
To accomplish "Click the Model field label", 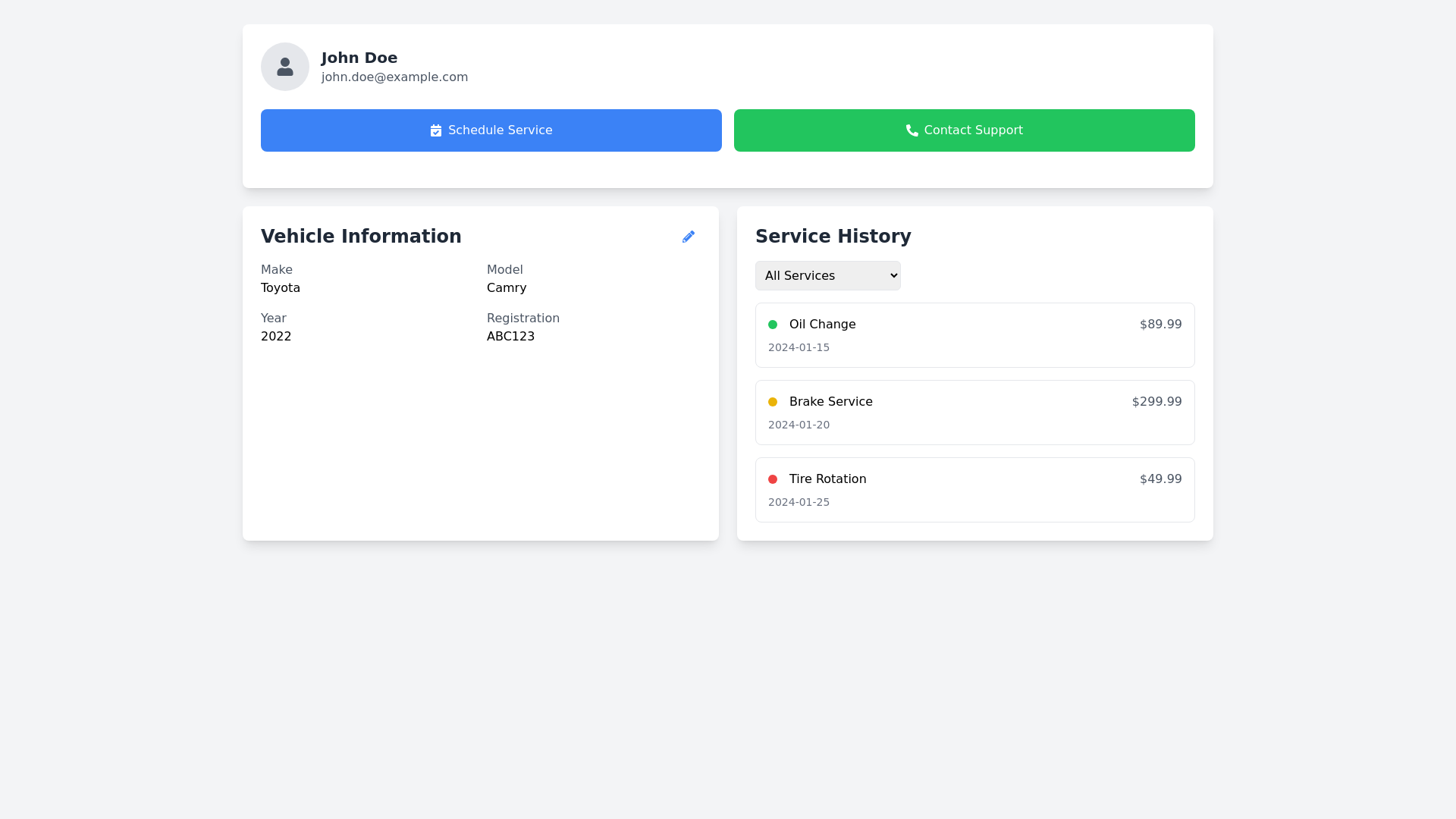I will tap(504, 270).
